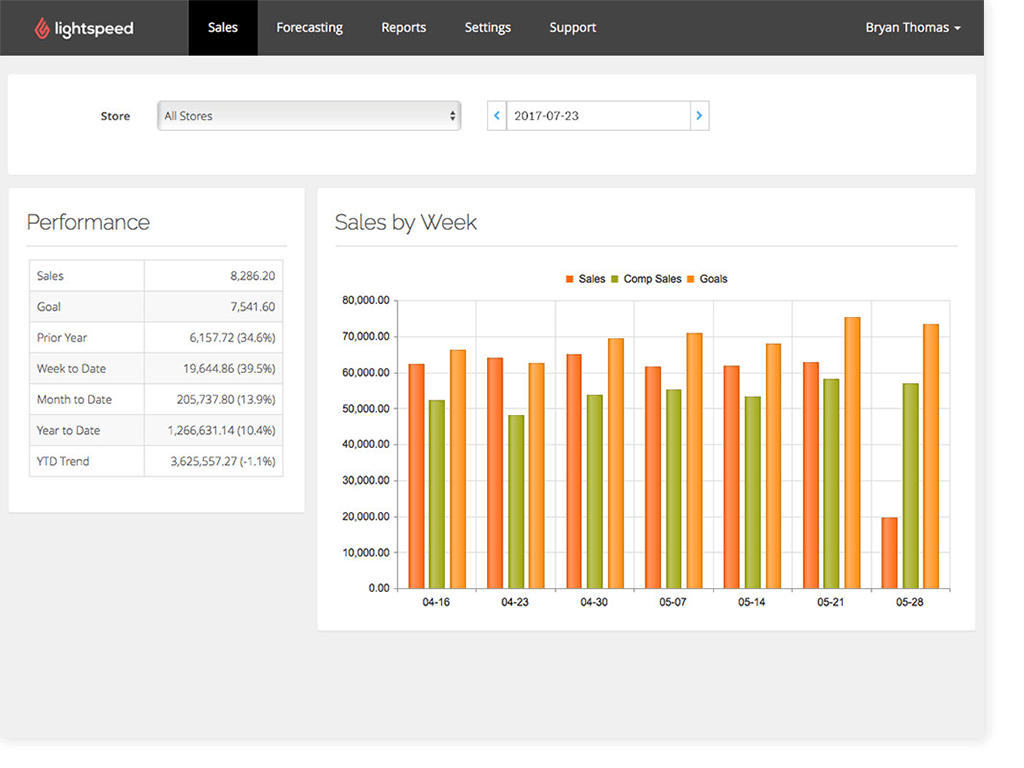Advance to next date with right arrow
The image size is (1024, 768).
tap(699, 116)
